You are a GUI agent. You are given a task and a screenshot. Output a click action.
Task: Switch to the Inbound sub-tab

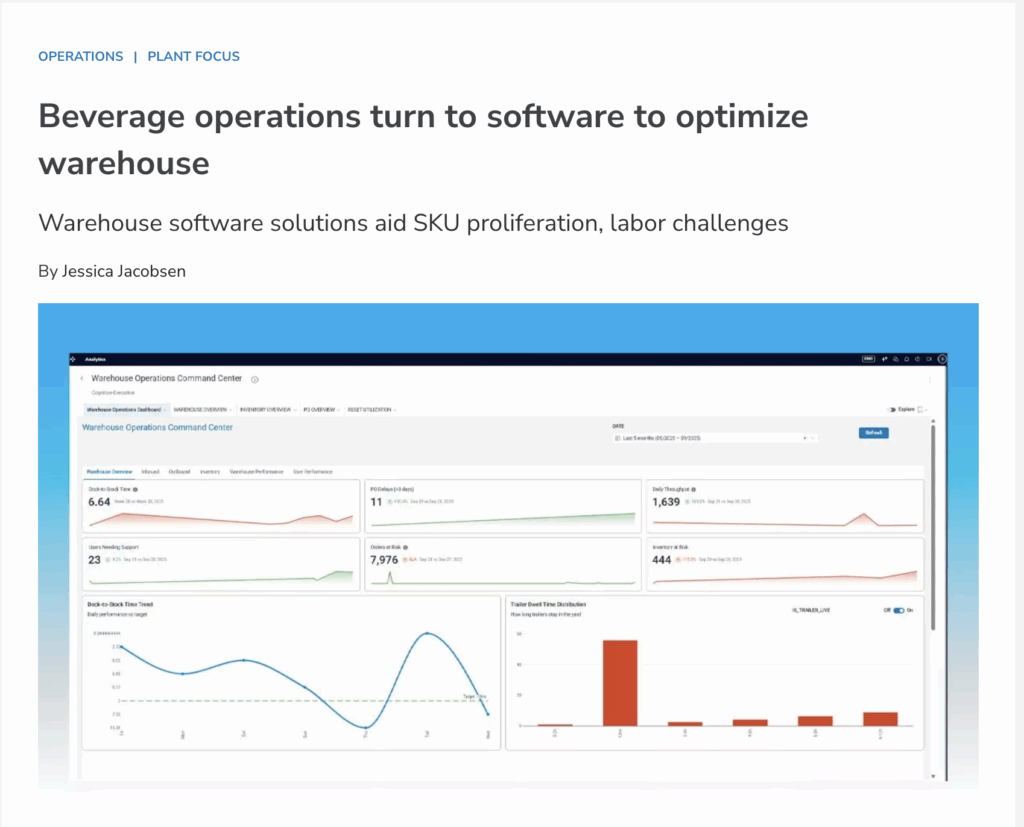[x=151, y=472]
